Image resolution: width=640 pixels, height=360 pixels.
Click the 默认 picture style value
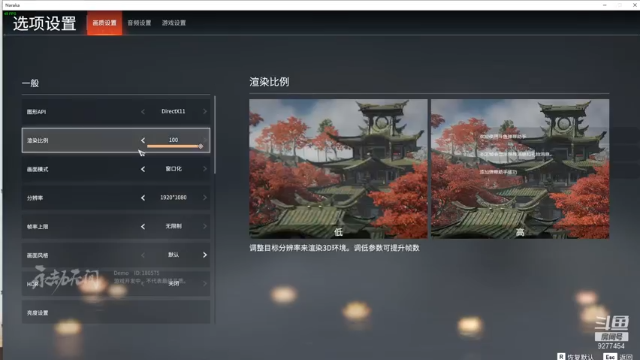click(x=173, y=255)
